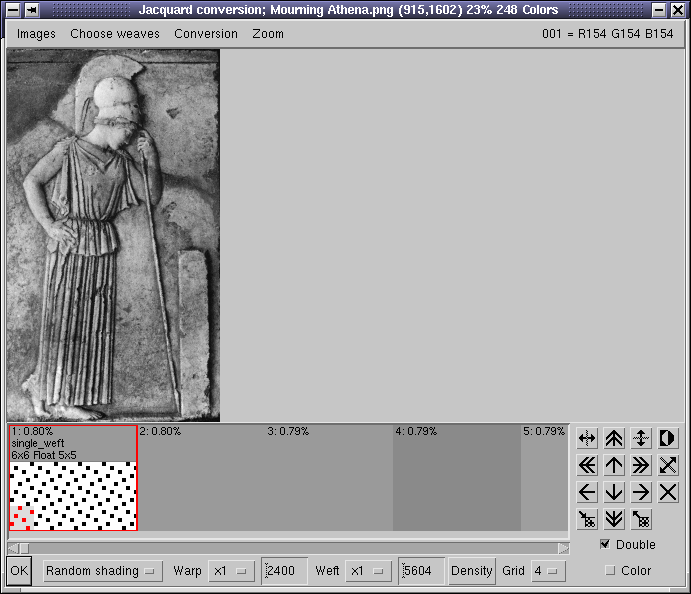The width and height of the screenshot is (691, 594).
Task: Open the Images menu
Action: (x=36, y=34)
